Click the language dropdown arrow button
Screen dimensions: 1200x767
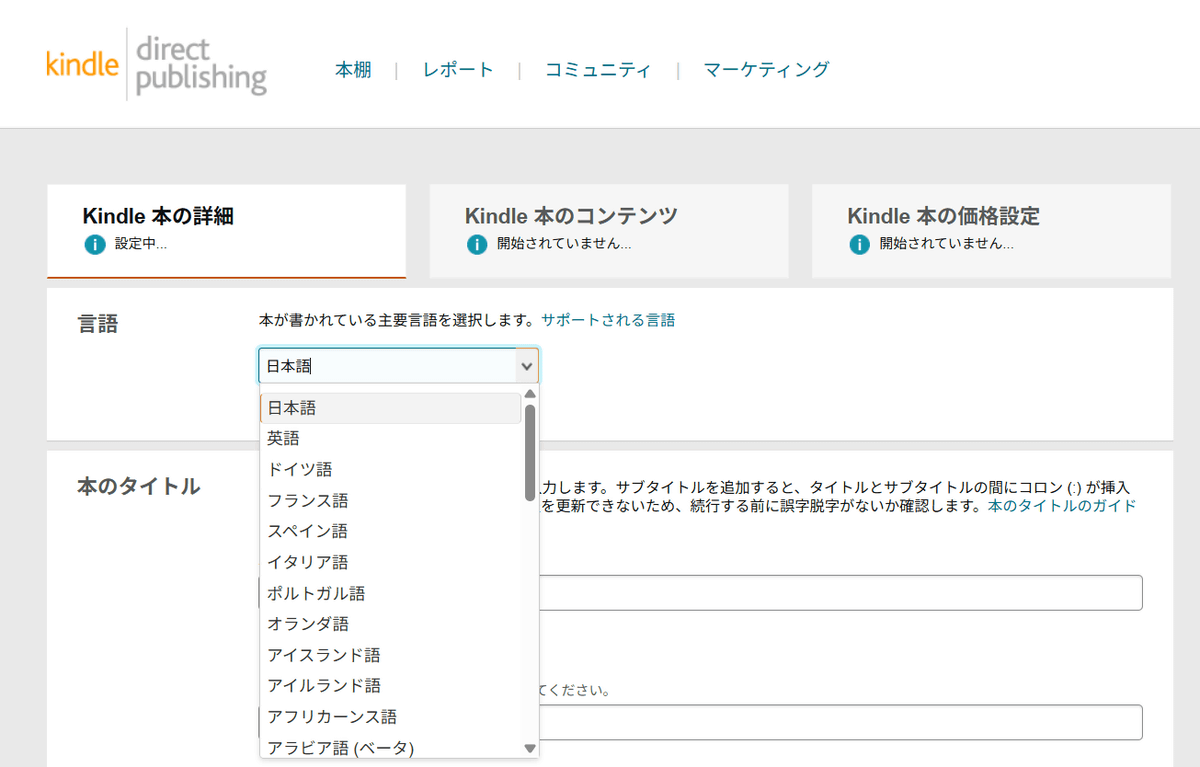[526, 367]
